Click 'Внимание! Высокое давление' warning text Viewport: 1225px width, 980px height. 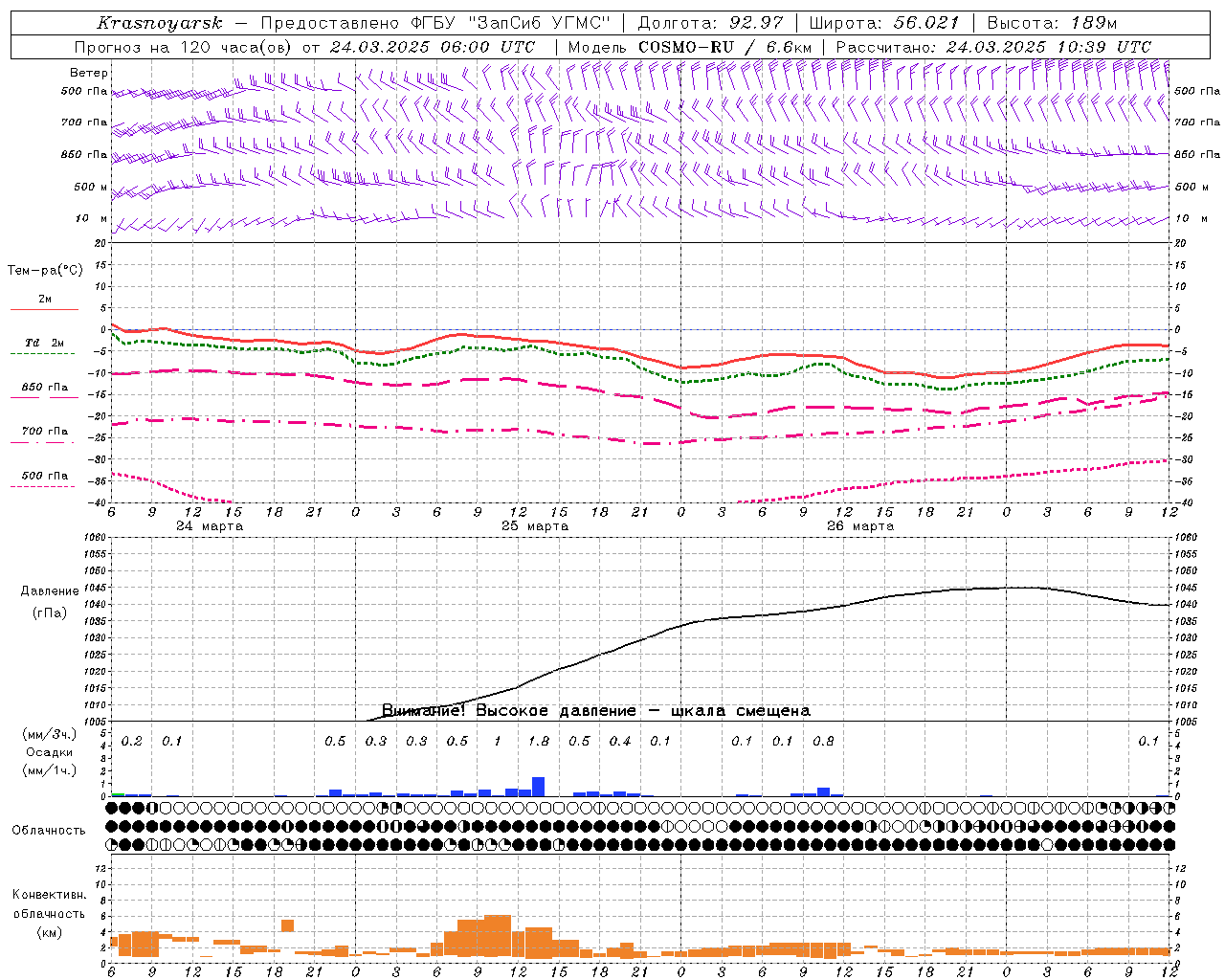pos(508,711)
